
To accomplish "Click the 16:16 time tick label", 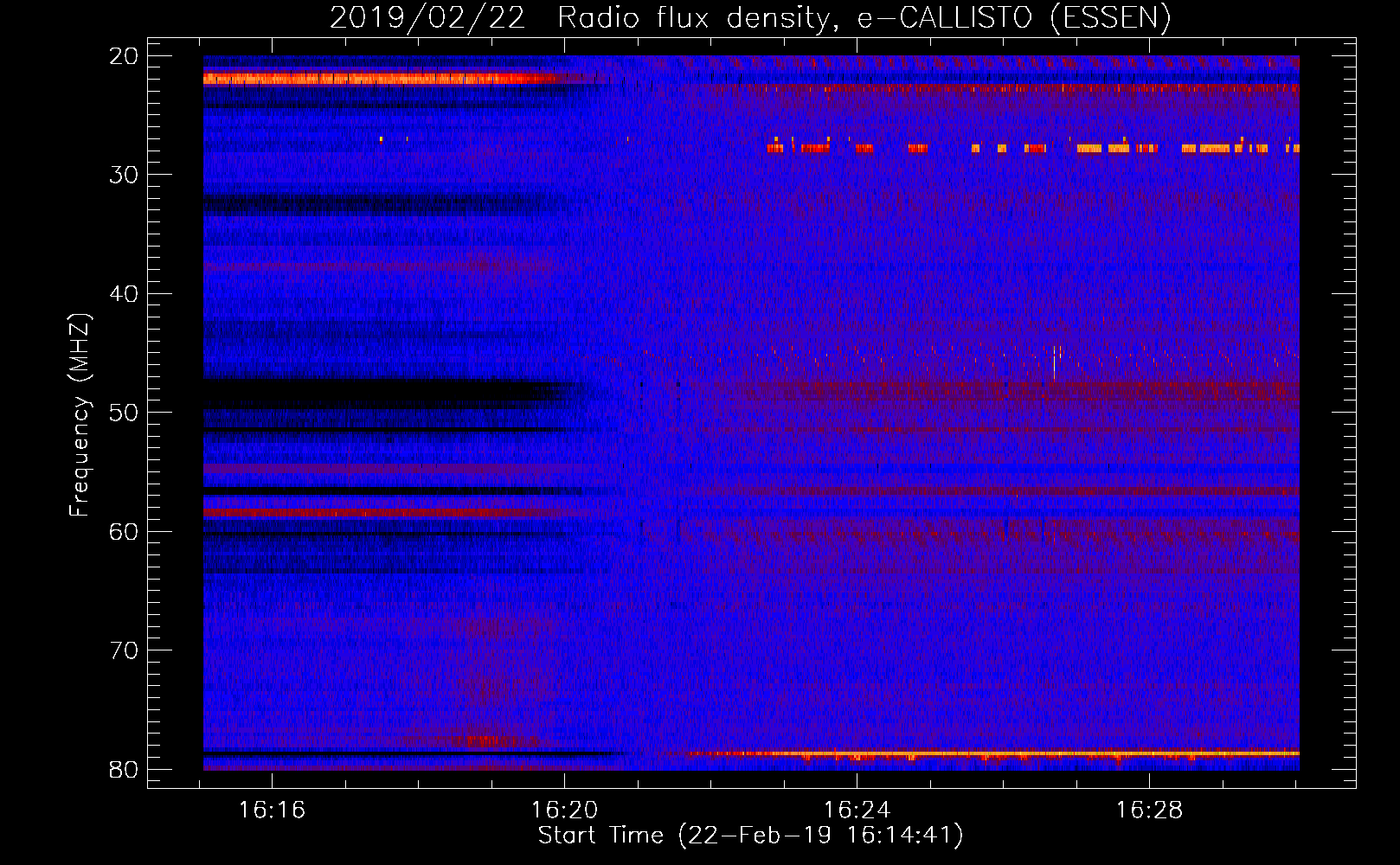I will (x=273, y=811).
